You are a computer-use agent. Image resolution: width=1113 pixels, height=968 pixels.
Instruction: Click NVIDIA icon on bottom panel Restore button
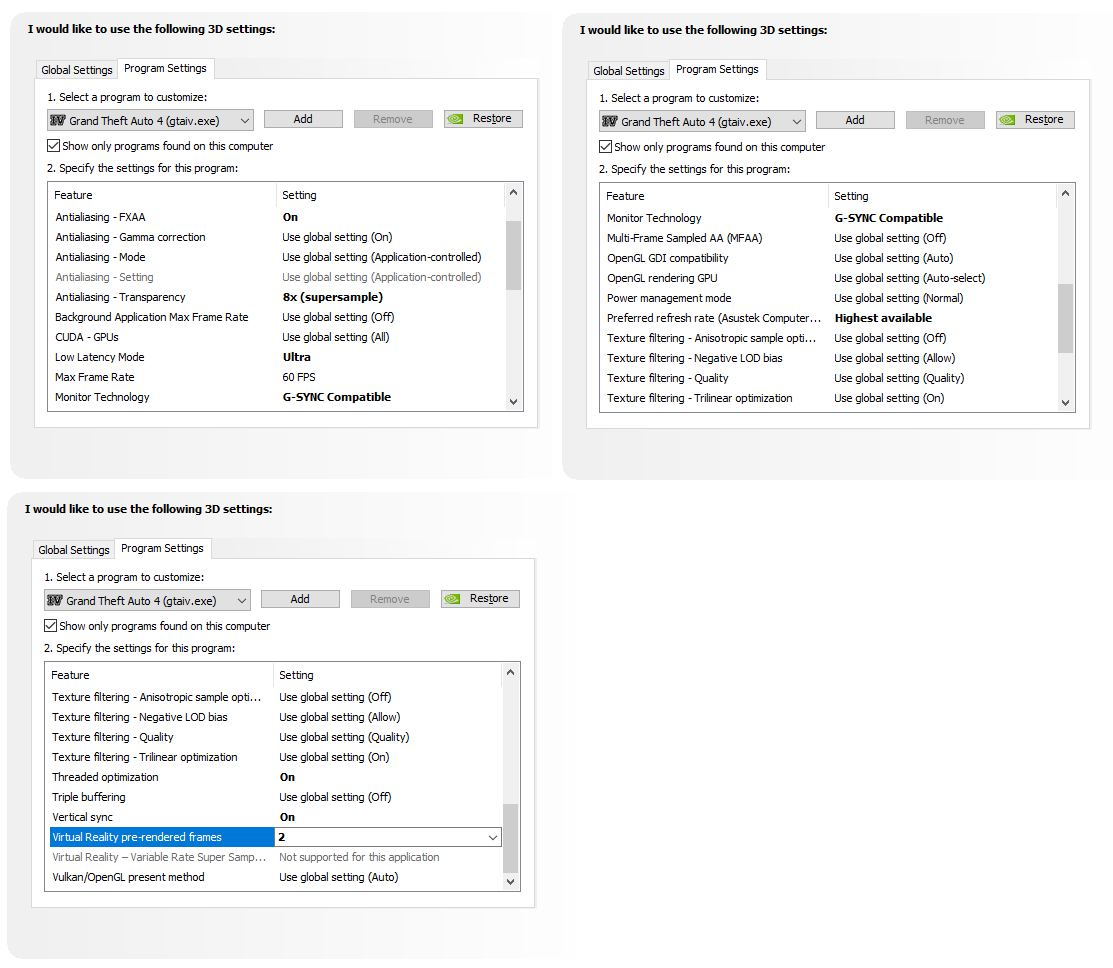(x=452, y=599)
